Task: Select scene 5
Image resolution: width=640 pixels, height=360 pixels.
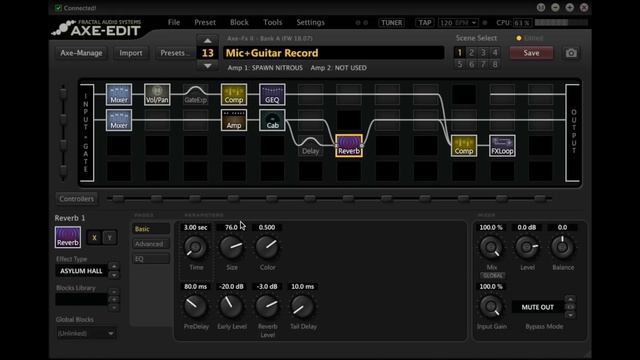Action: click(460, 64)
